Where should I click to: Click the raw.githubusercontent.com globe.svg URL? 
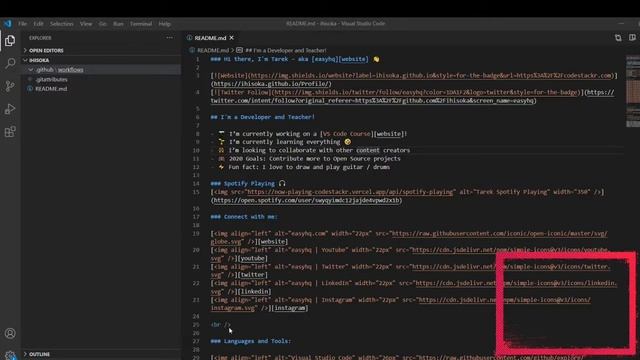point(409,238)
